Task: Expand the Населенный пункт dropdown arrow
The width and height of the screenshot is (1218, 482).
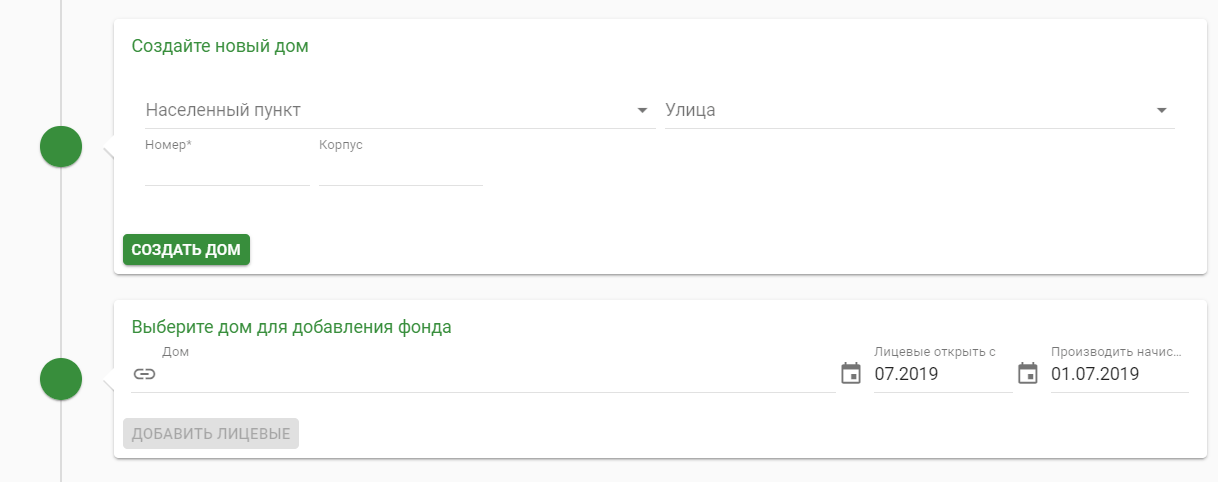Action: click(643, 110)
